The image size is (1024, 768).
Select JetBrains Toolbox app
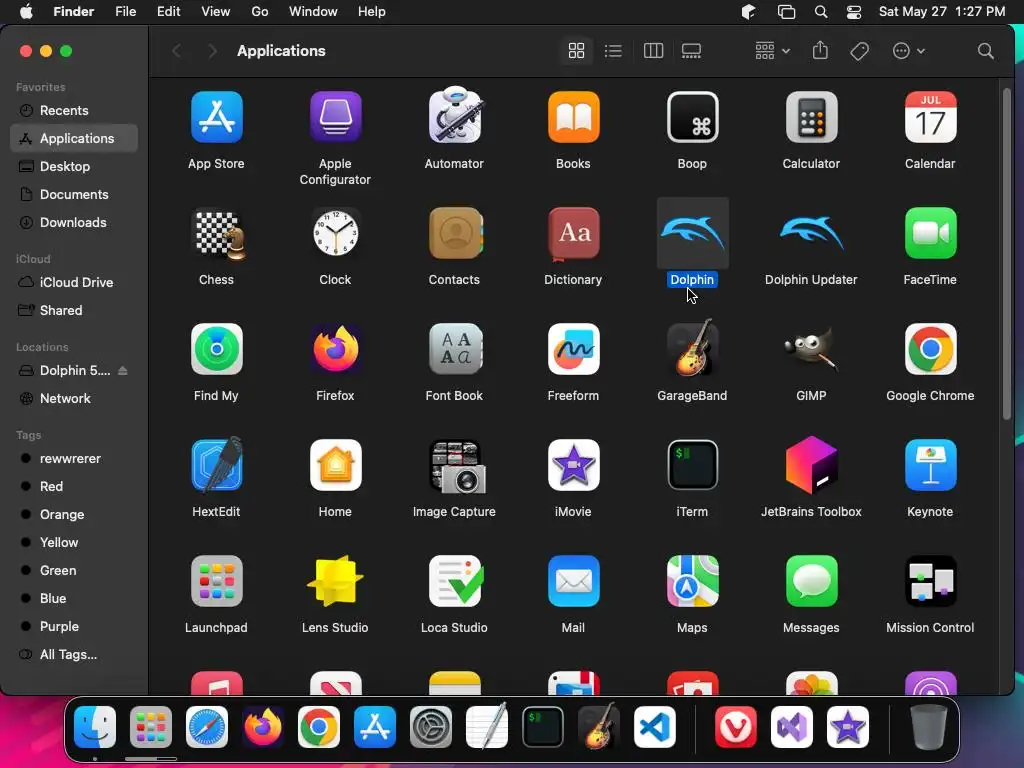[811, 465]
